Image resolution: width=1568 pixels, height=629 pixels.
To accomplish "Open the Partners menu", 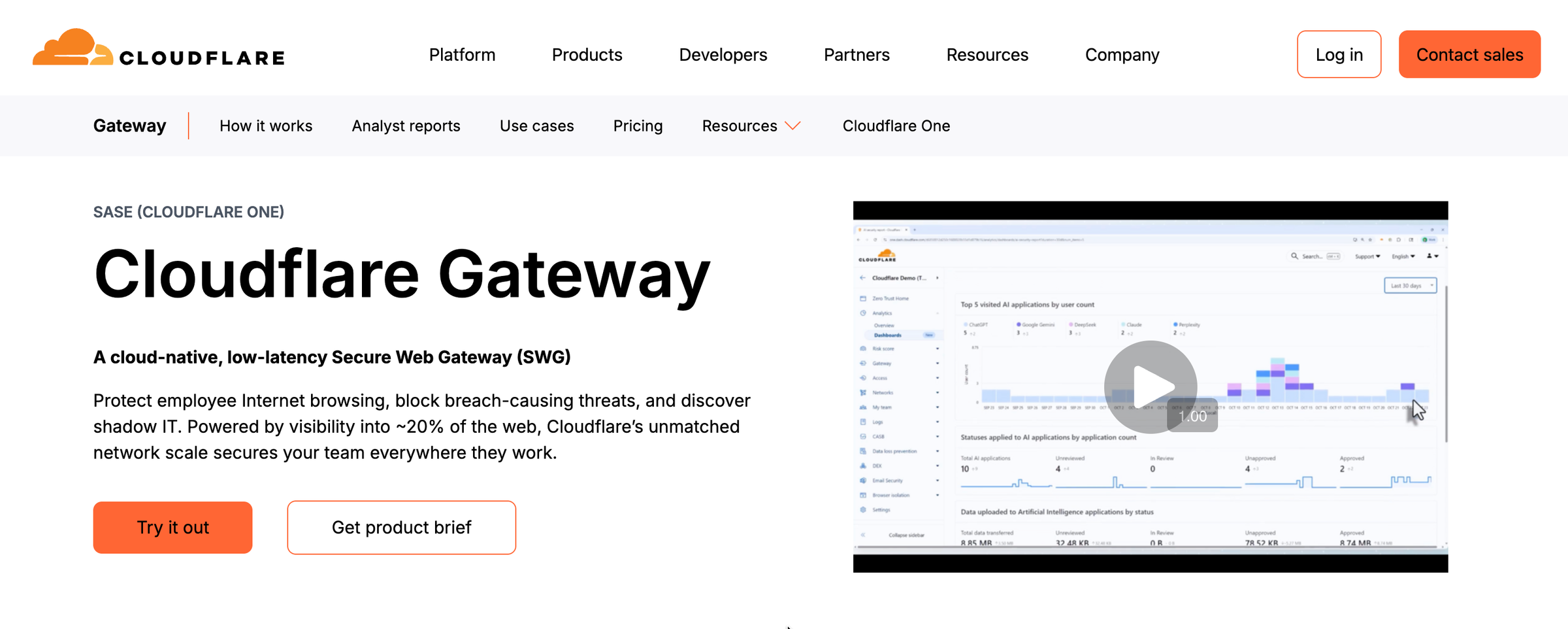I will (857, 55).
